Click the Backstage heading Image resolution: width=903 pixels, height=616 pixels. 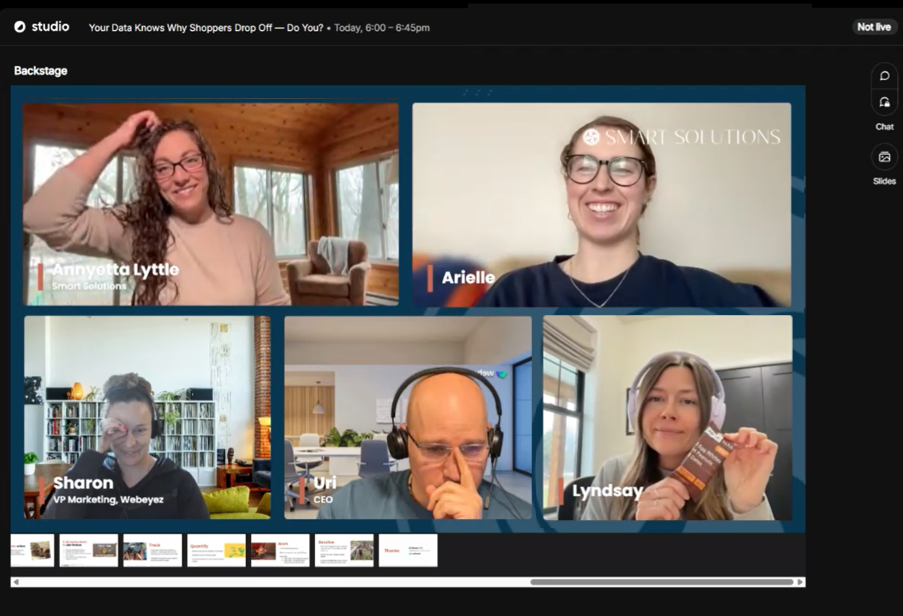pos(41,71)
